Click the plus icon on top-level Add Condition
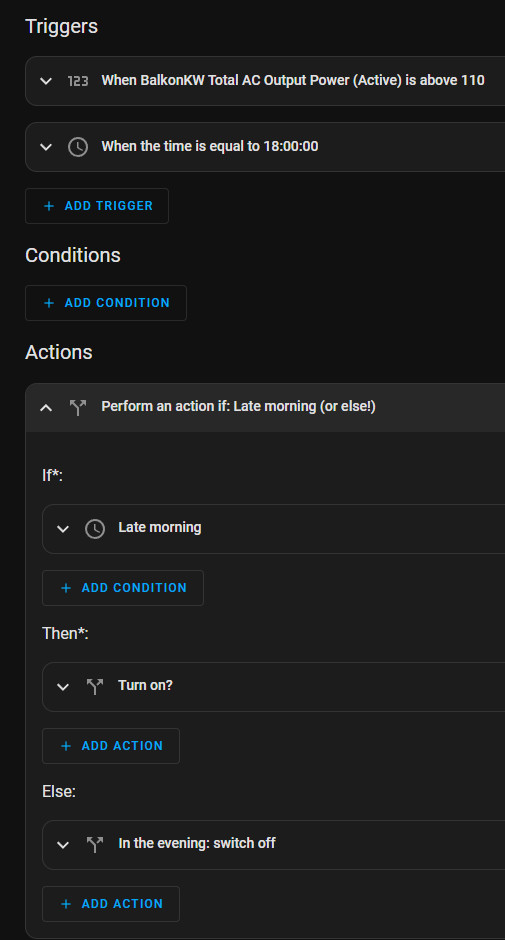Viewport: 505px width, 940px height. 49,303
